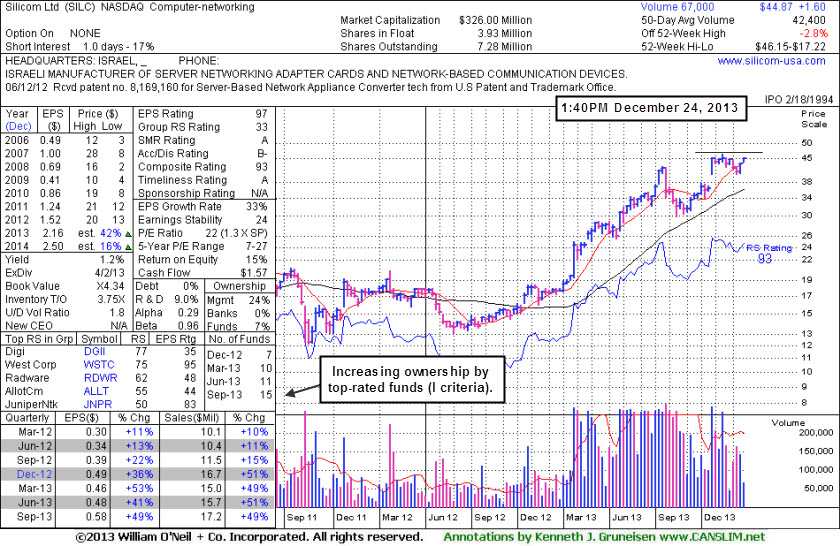Image resolution: width=840 pixels, height=546 pixels.
Task: Click the Volume 67,000 value
Action: point(678,7)
